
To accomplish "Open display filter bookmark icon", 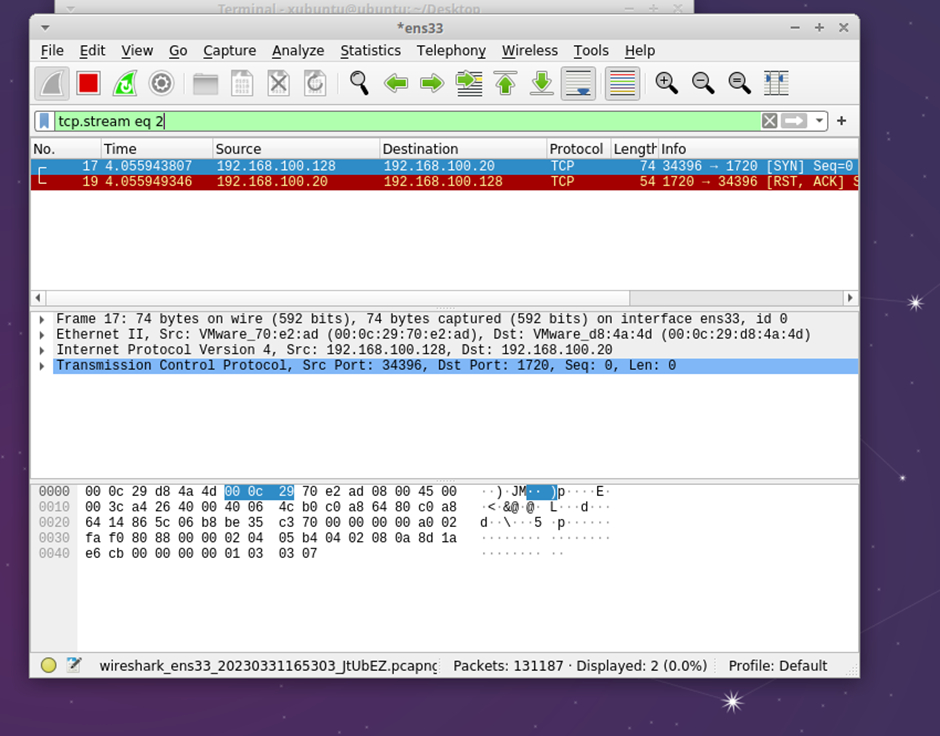I will click(x=44, y=121).
